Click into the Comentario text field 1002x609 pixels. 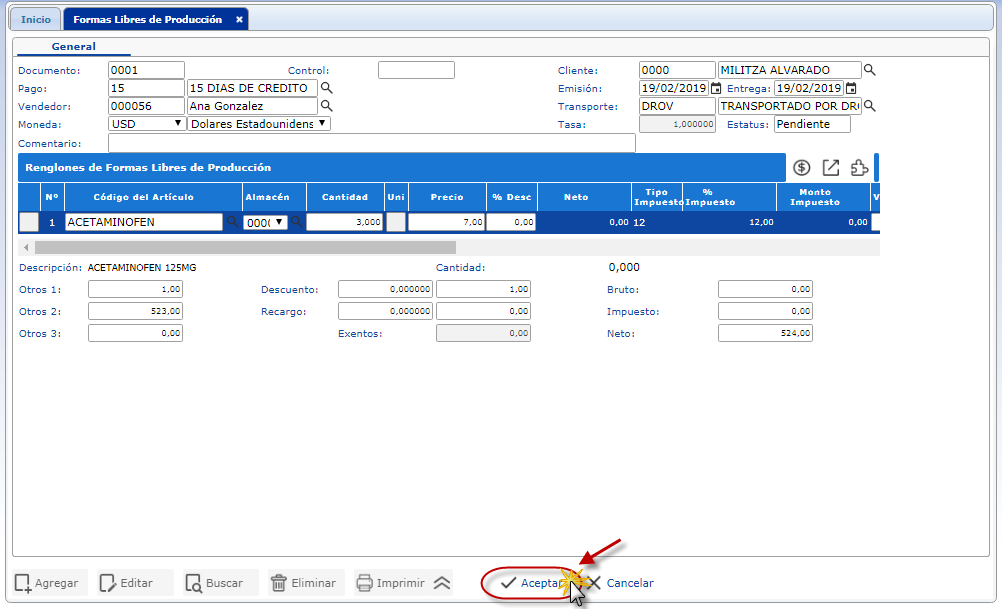point(371,143)
